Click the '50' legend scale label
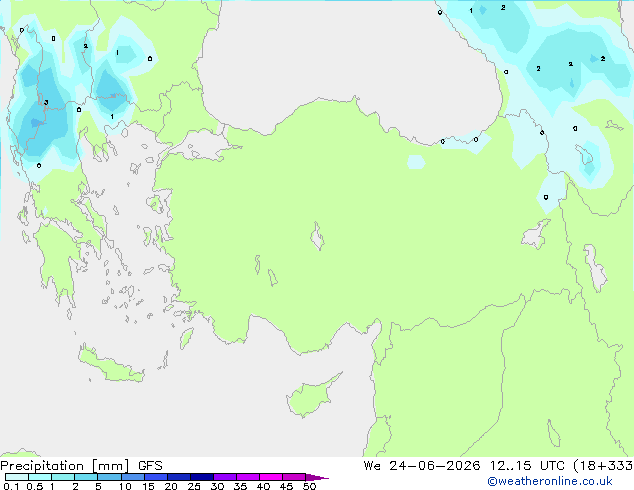This screenshot has height=490, width=634. [x=309, y=486]
